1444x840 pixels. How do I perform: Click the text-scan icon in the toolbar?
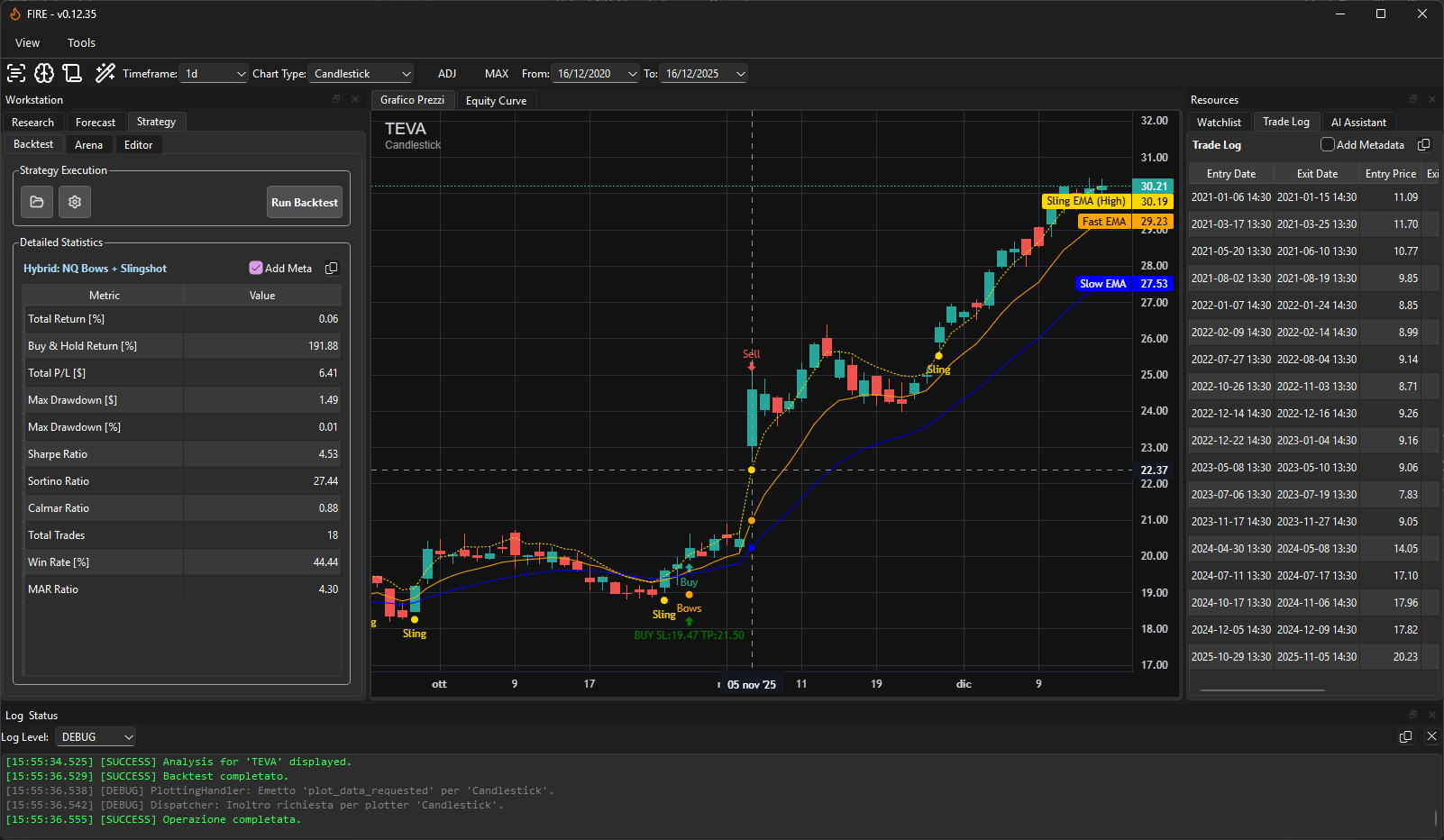click(x=16, y=74)
